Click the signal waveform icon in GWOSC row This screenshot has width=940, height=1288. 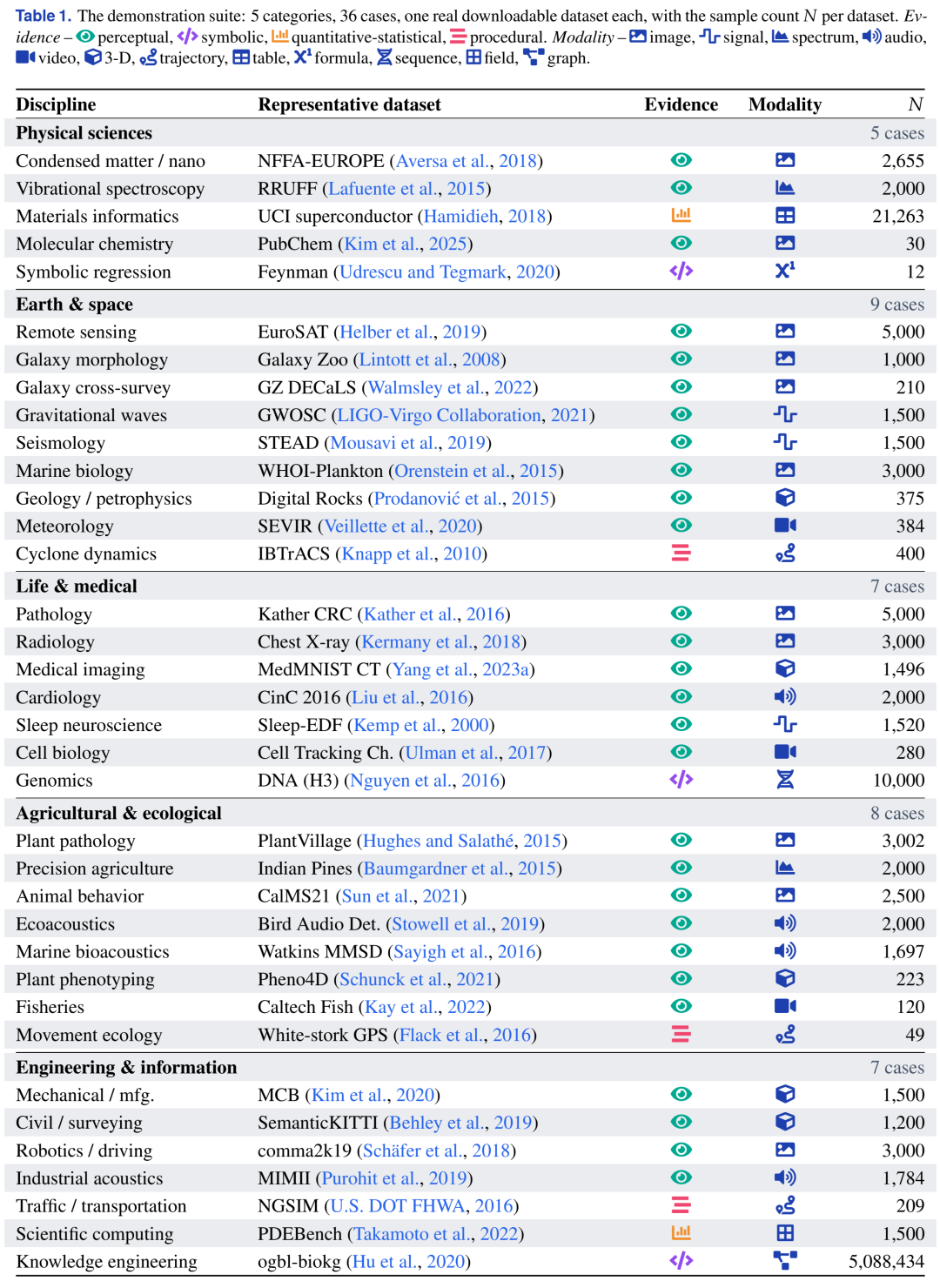(785, 414)
